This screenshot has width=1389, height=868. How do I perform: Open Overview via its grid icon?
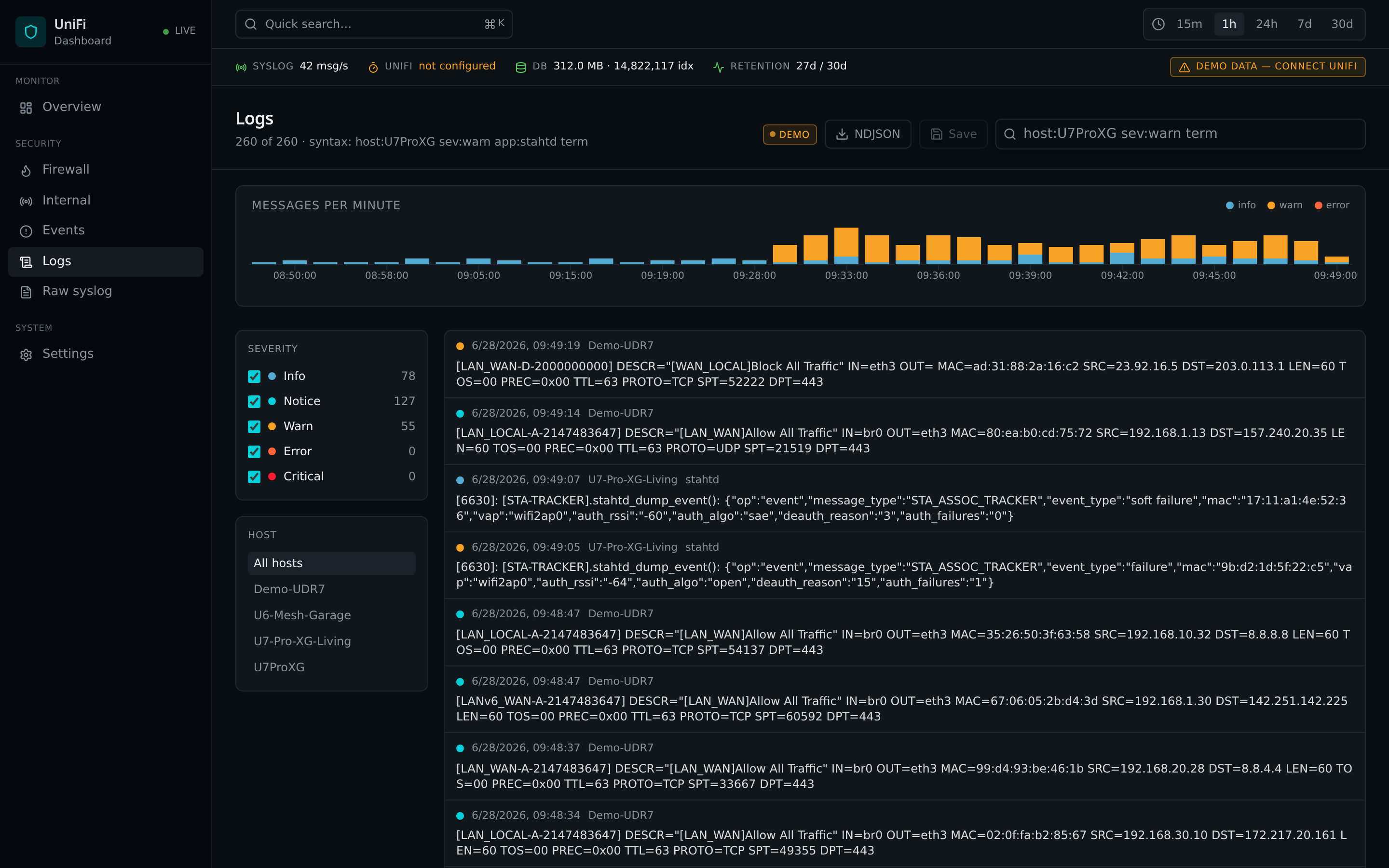[x=26, y=108]
